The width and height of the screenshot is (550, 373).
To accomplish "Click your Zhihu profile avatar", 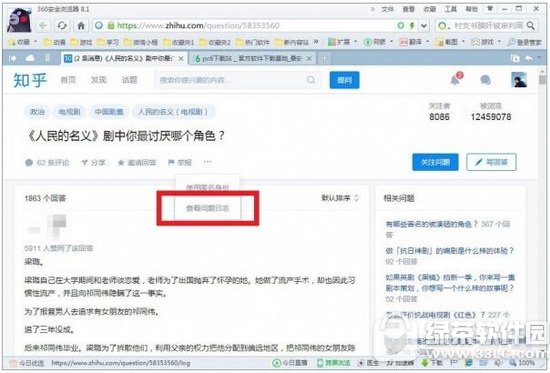I will pyautogui.click(x=519, y=80).
